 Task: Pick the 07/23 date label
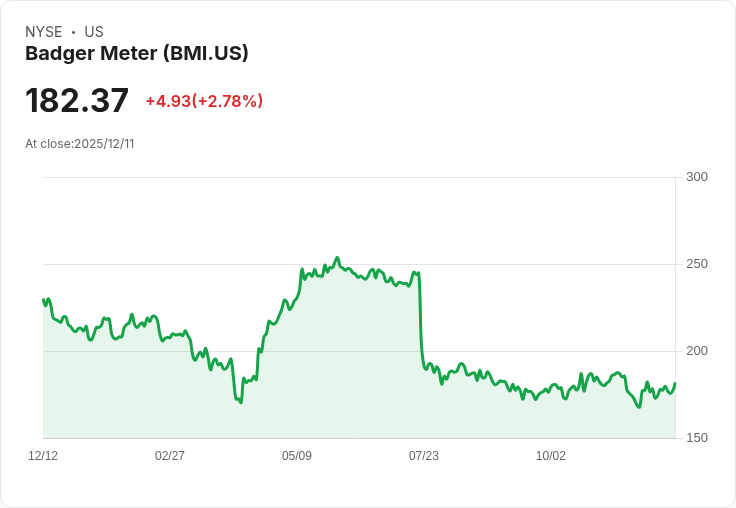424,456
